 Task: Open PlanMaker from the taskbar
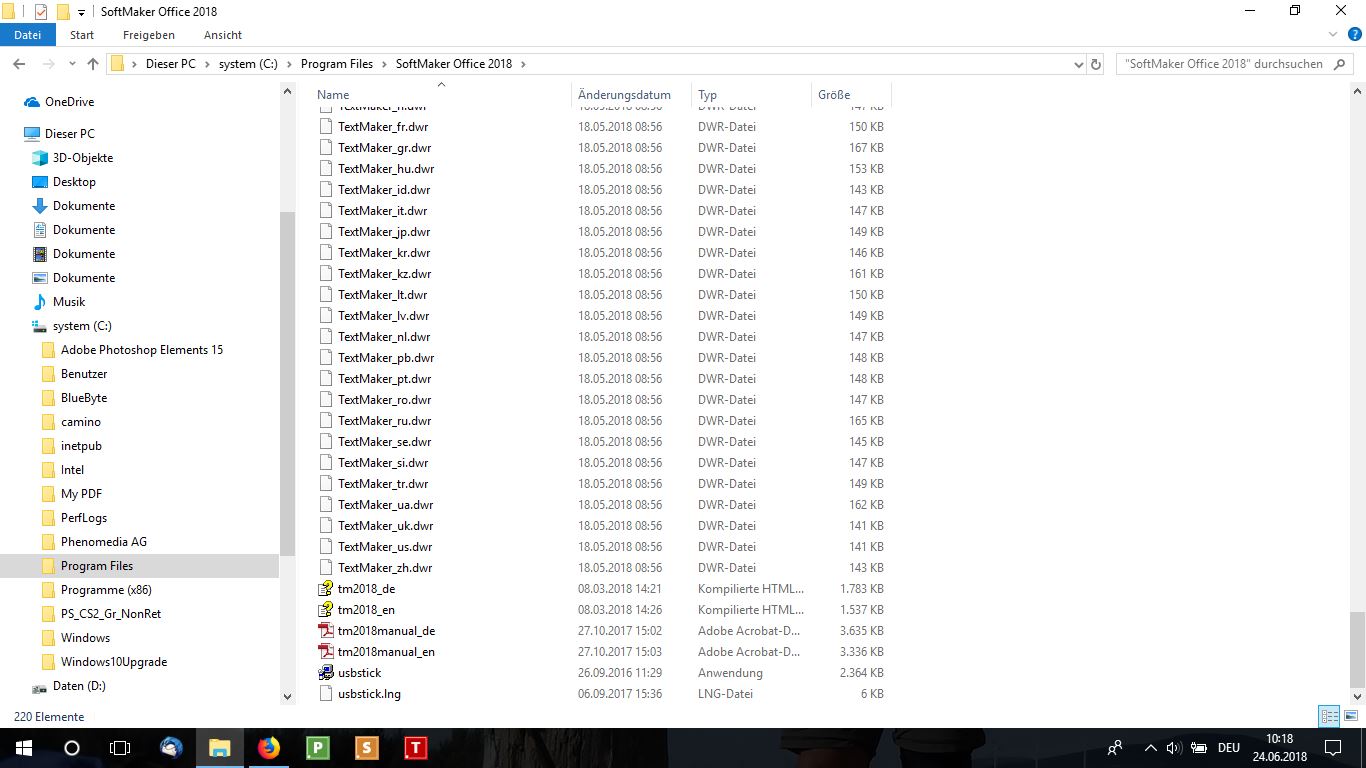(317, 748)
